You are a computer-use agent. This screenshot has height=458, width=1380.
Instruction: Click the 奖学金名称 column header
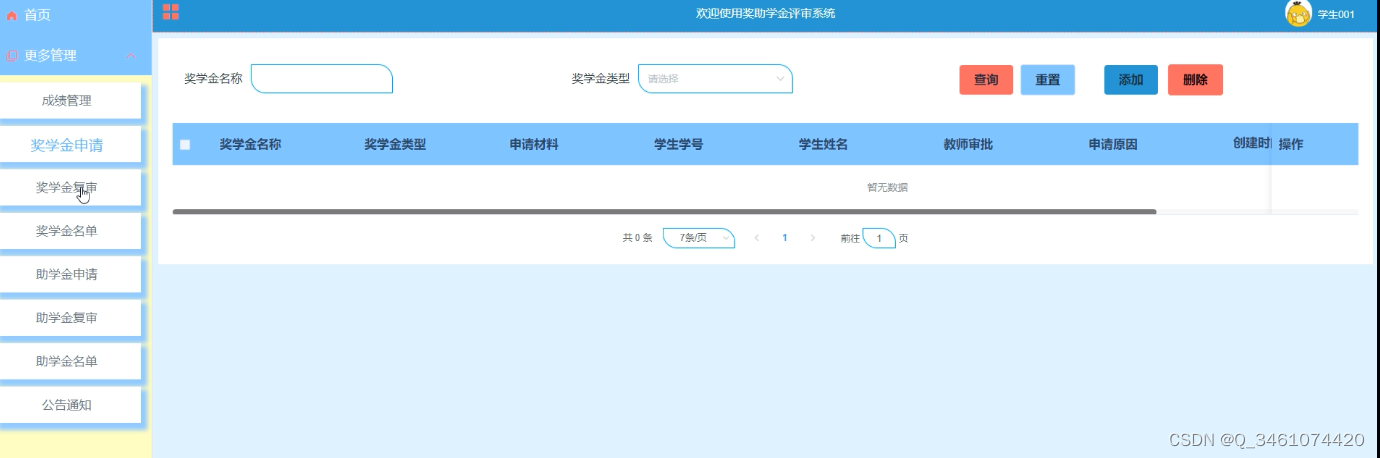[250, 145]
